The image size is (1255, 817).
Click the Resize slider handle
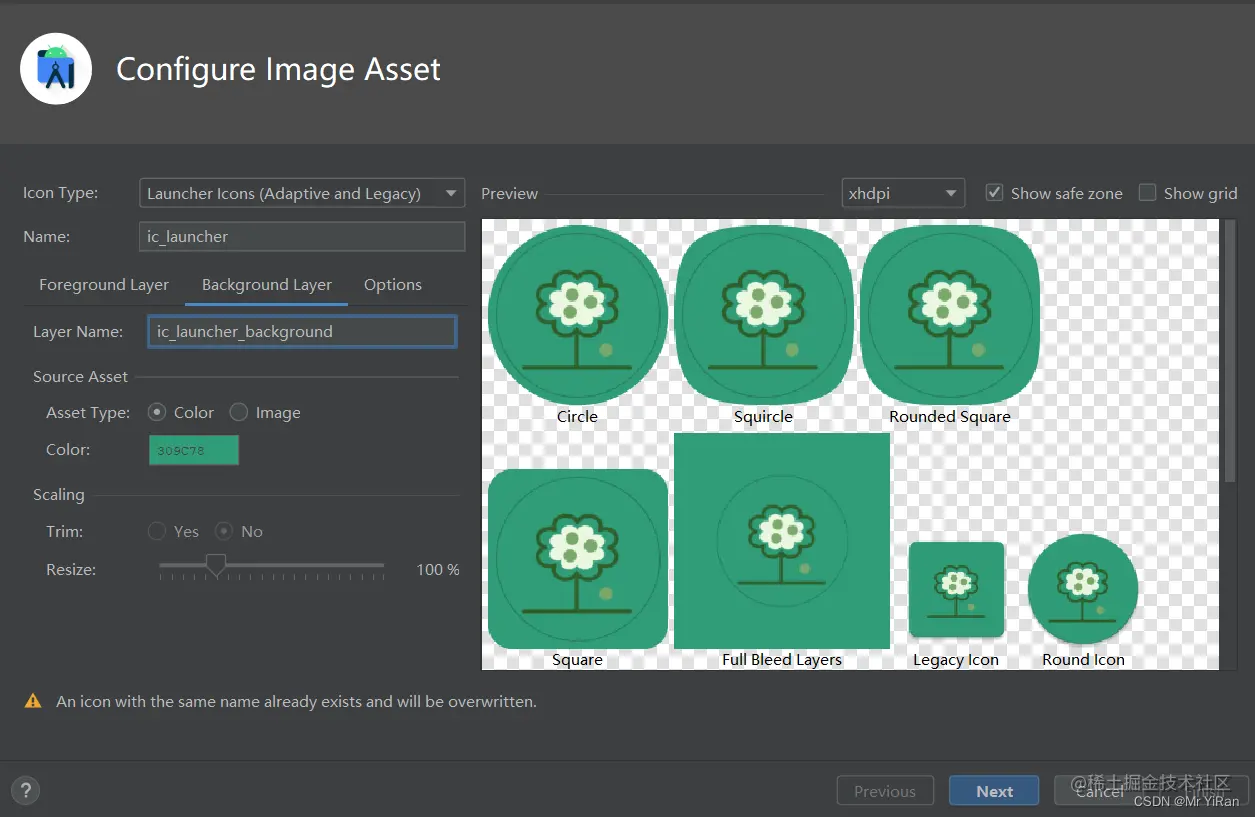point(215,566)
